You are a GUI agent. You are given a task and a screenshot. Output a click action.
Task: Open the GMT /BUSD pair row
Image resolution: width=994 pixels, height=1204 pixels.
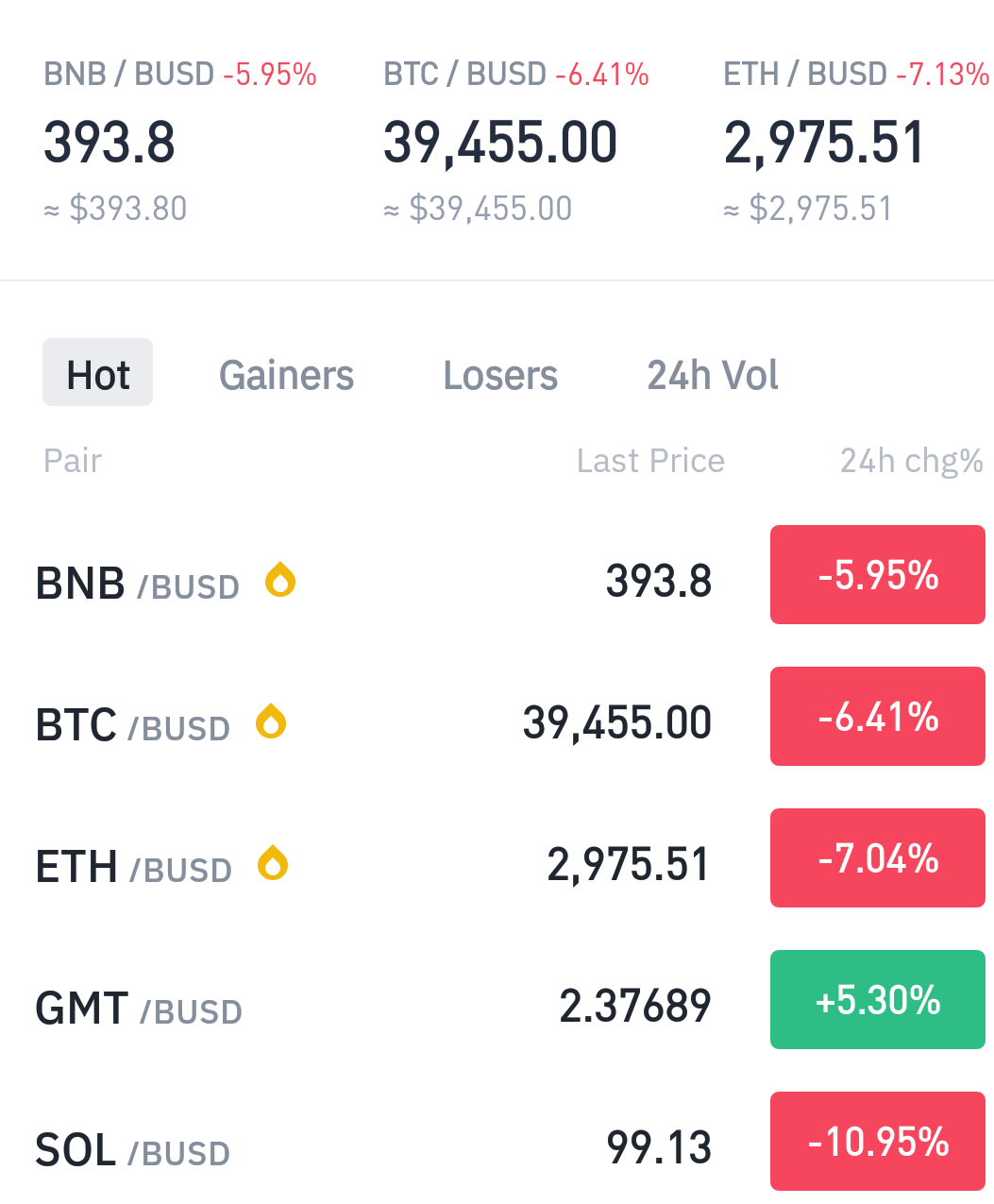(497, 1006)
